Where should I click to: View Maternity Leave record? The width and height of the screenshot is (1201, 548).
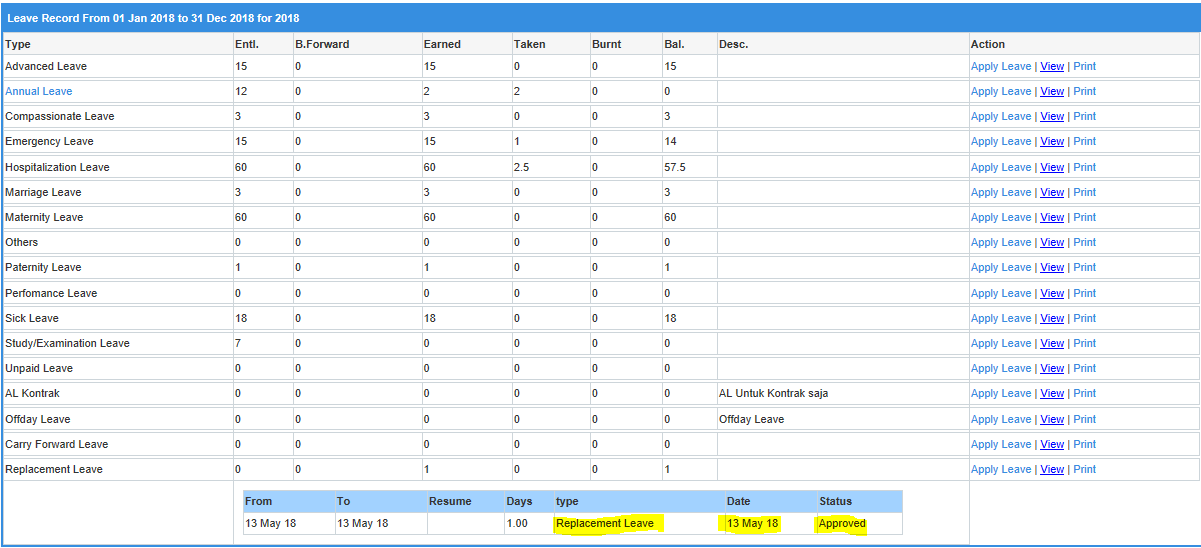1052,217
